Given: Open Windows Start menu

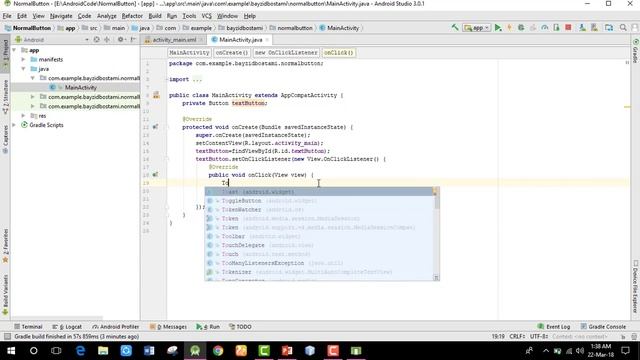Looking at the screenshot, I should click(11, 351).
